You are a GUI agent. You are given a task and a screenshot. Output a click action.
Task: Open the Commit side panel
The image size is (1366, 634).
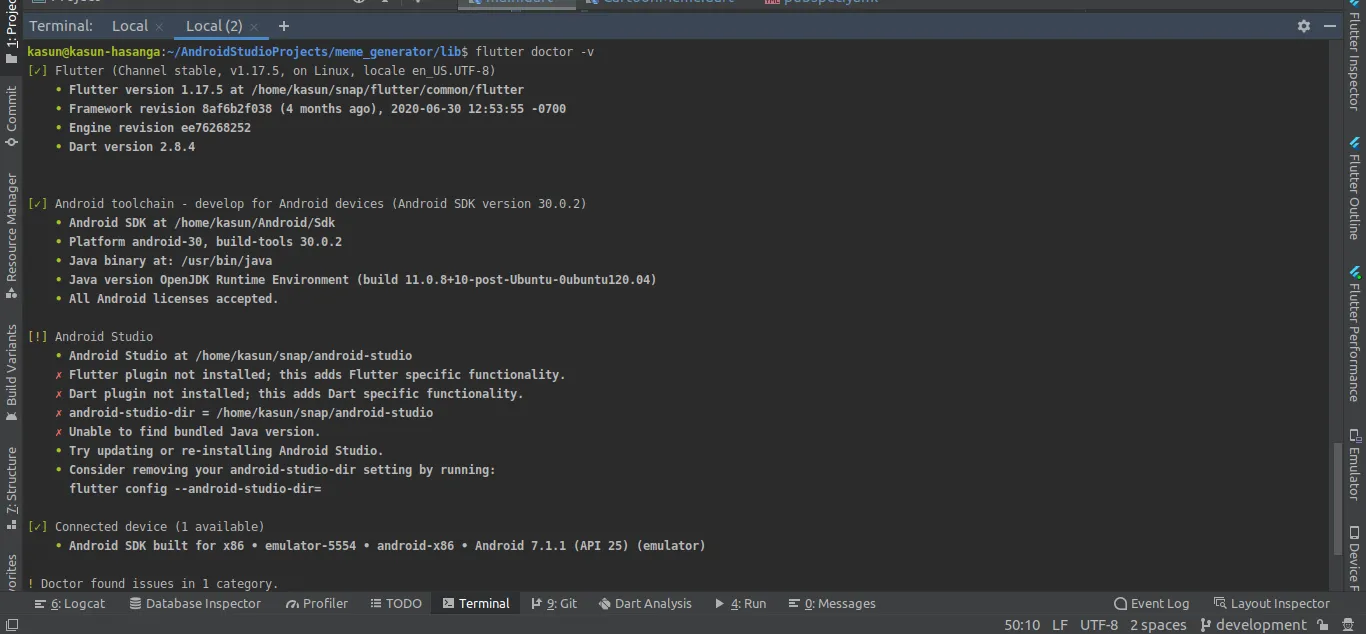11,116
